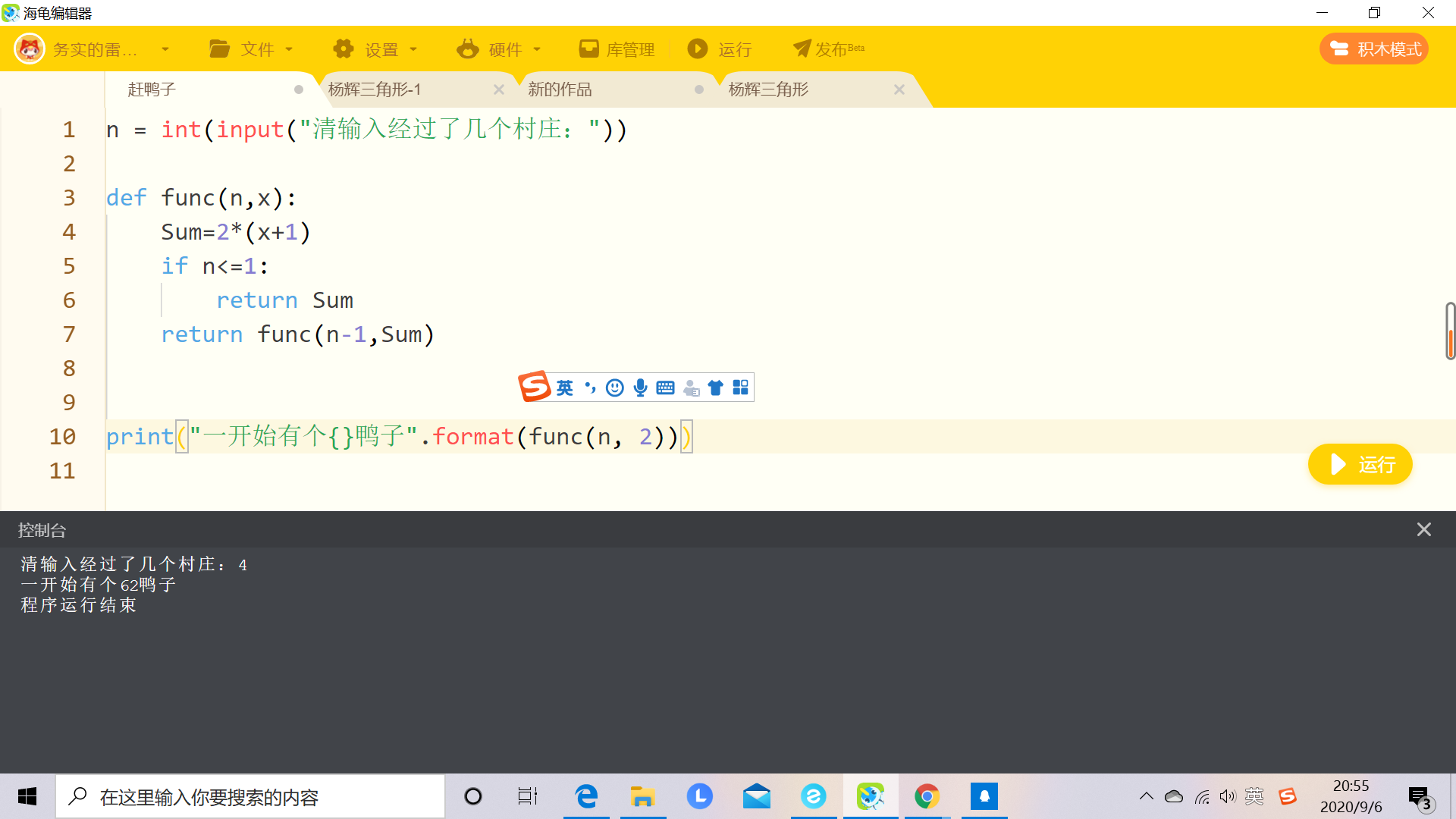The width and height of the screenshot is (1456, 819).
Task: Close the 杨辉三角形-1 tab
Action: (x=499, y=89)
